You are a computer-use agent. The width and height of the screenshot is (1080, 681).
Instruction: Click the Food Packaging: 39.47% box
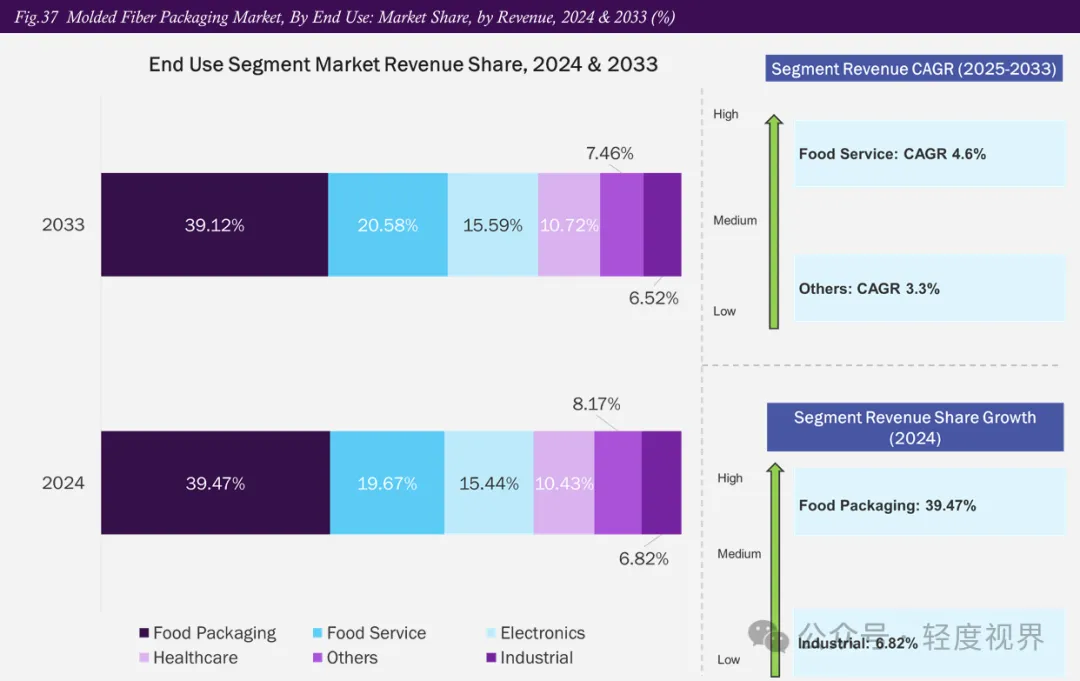click(930, 505)
